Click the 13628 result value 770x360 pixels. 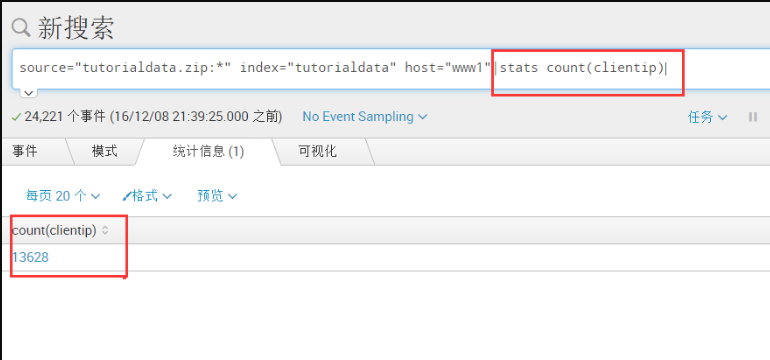[30, 257]
